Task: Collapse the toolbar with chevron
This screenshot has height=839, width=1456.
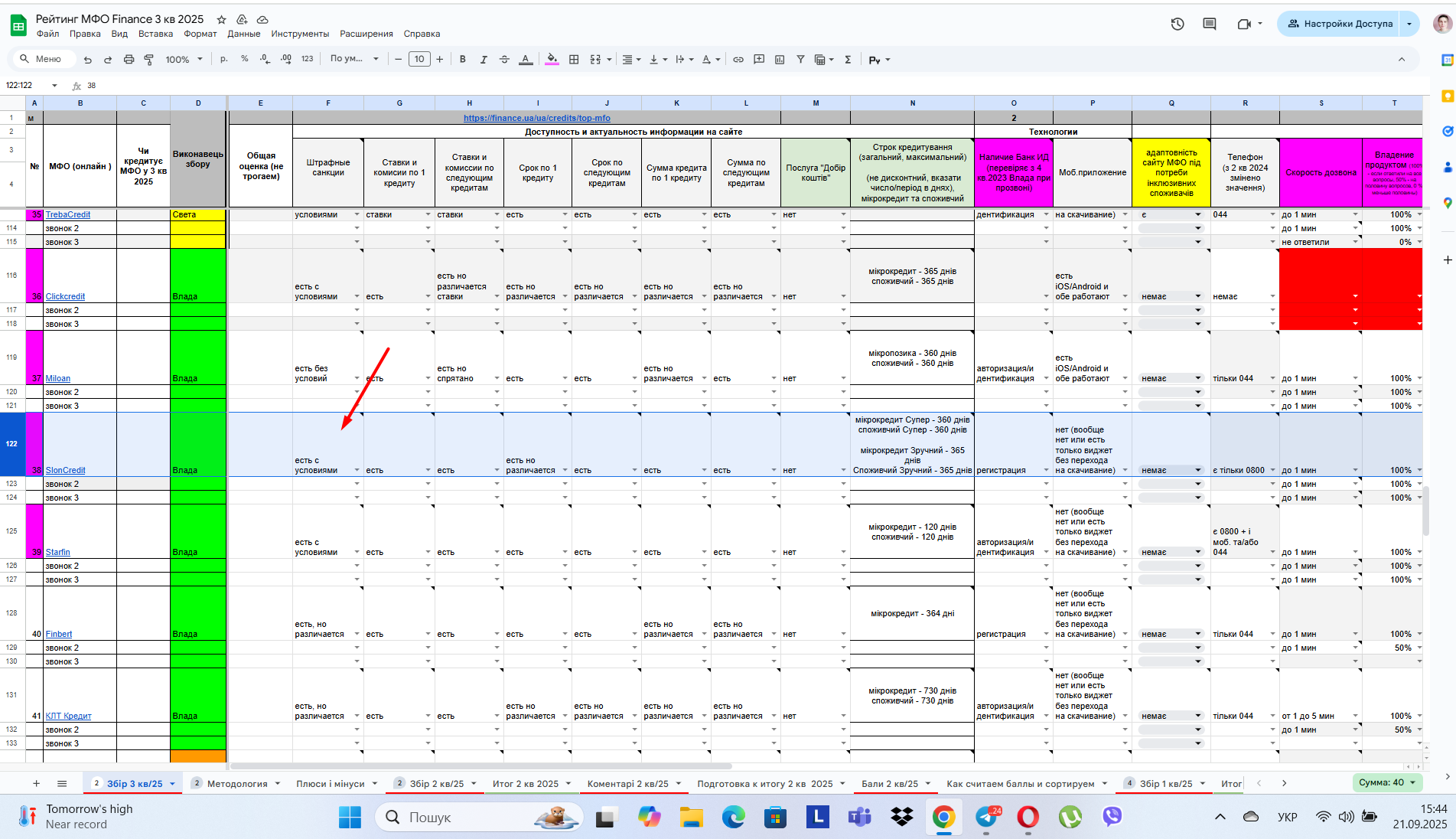Action: [x=1402, y=59]
